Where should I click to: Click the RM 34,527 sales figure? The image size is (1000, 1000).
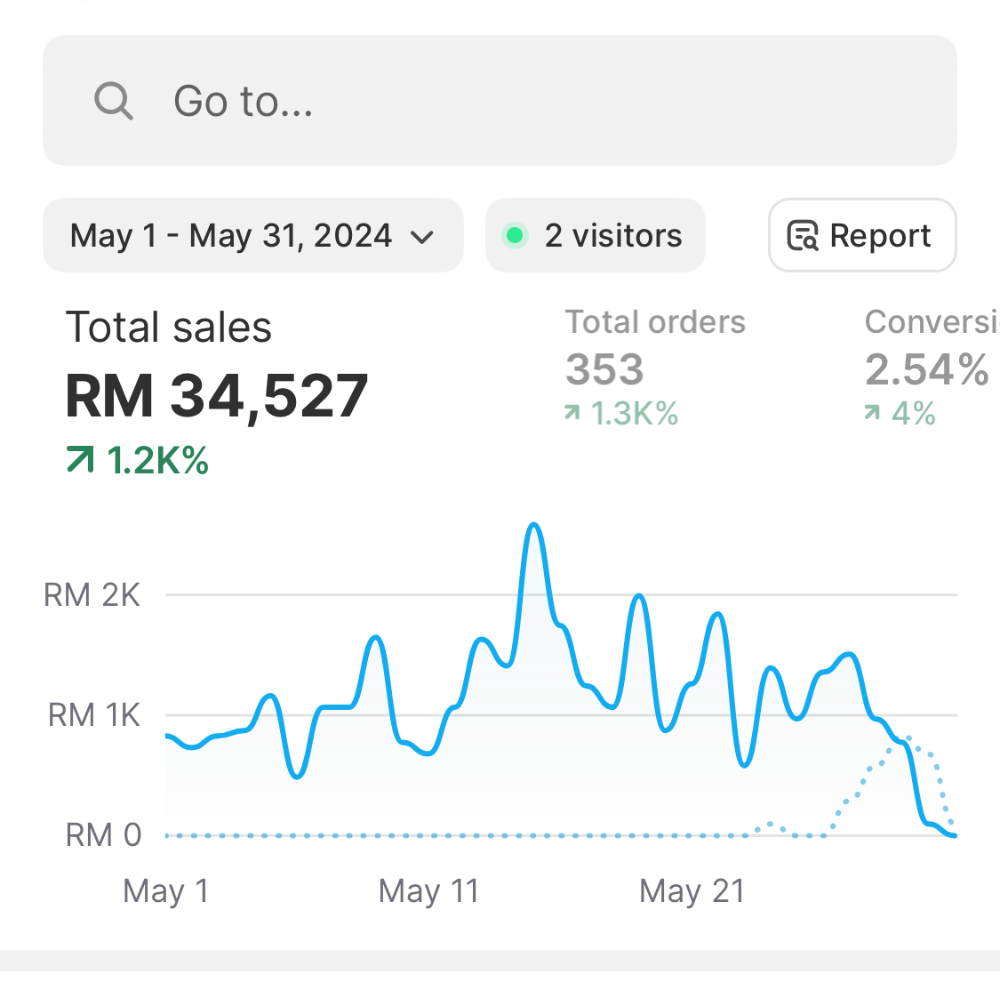(217, 396)
